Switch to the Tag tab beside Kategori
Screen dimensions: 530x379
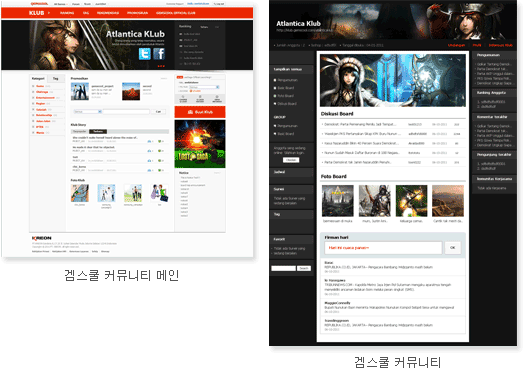55,78
